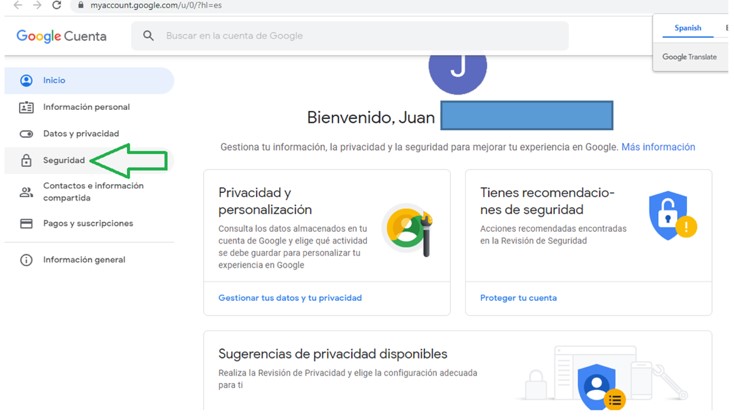
Task: Click the privacy checkup shield illustration
Action: [600, 387]
